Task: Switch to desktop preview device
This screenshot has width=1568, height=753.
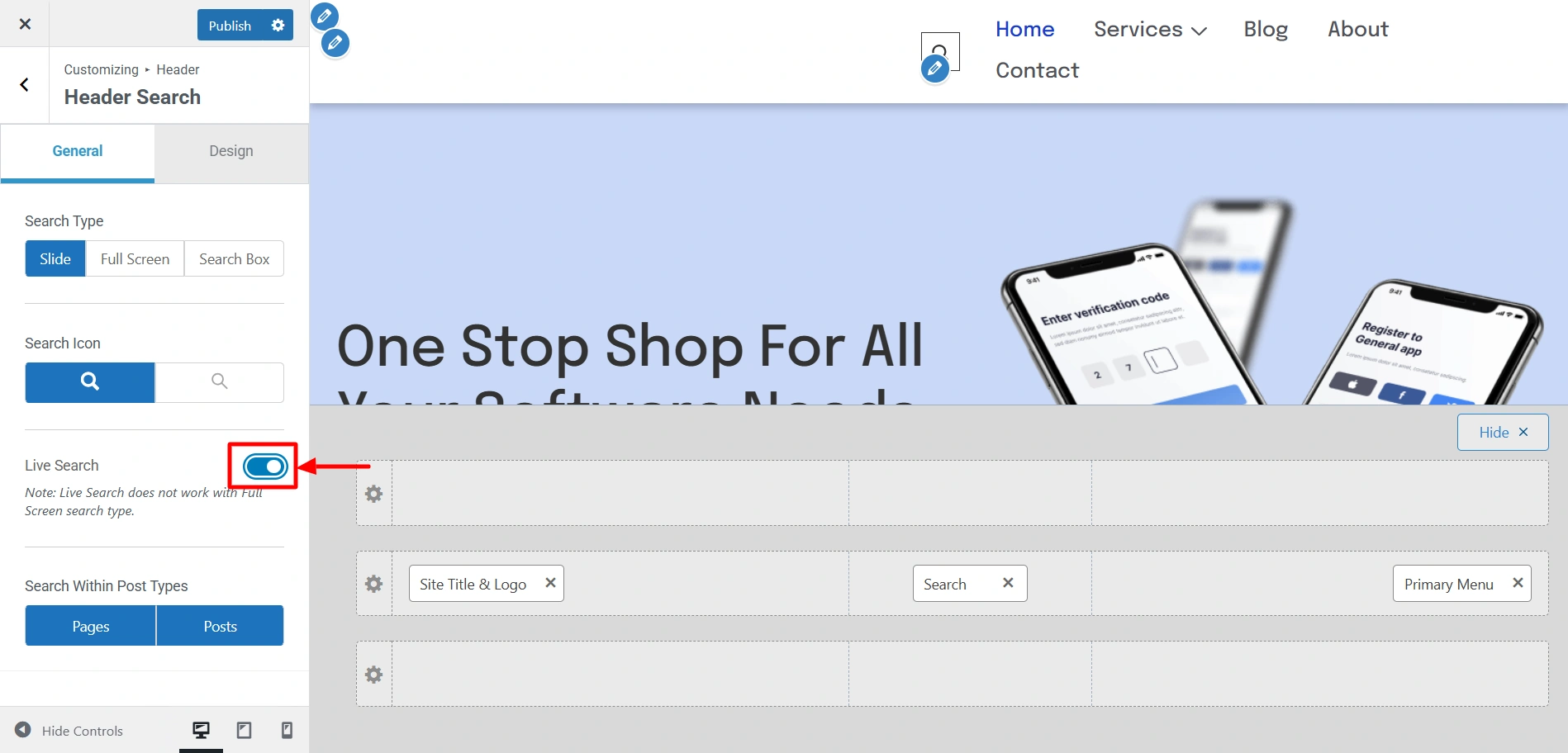Action: tap(201, 731)
